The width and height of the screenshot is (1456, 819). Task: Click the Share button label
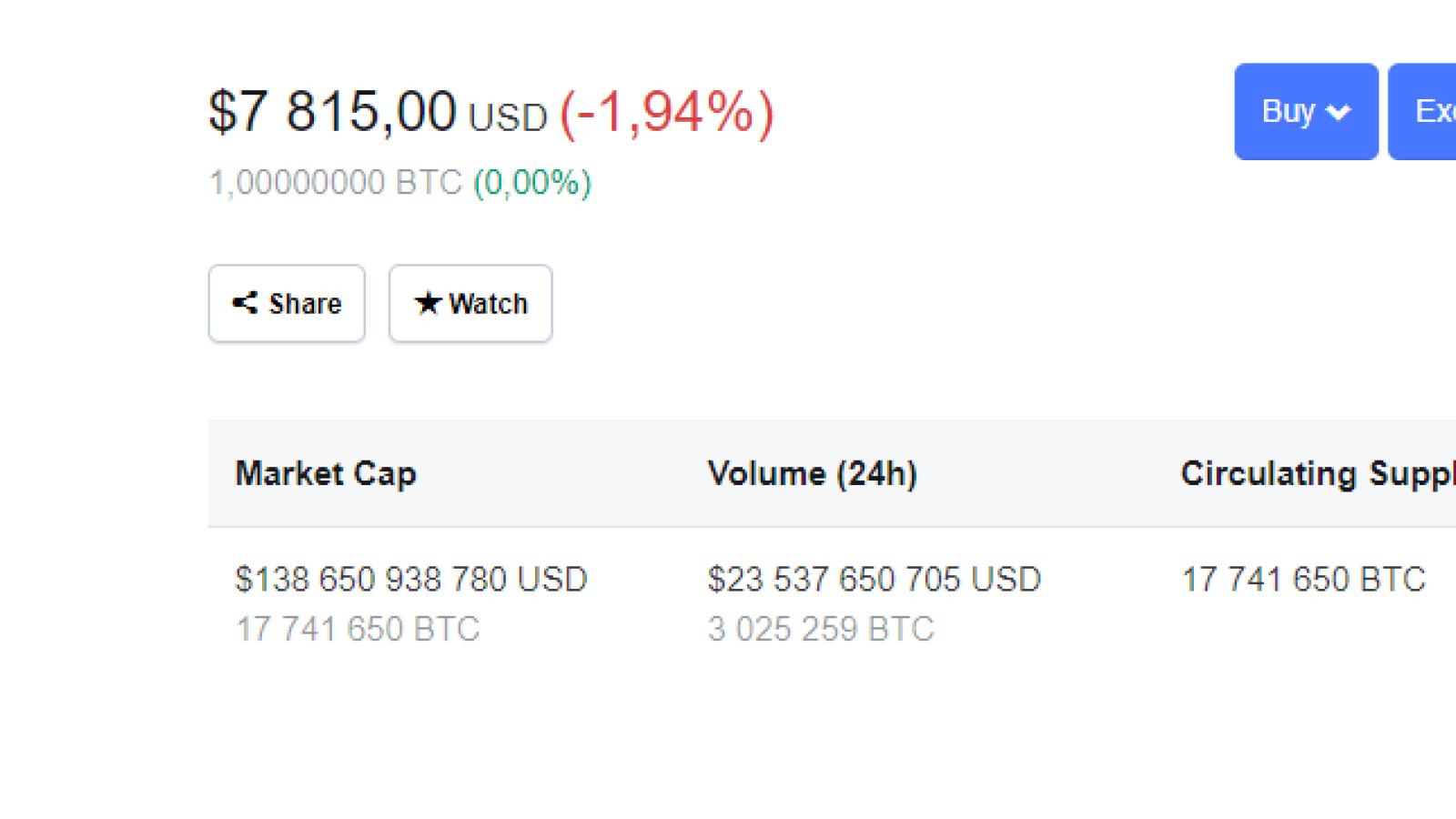305,304
